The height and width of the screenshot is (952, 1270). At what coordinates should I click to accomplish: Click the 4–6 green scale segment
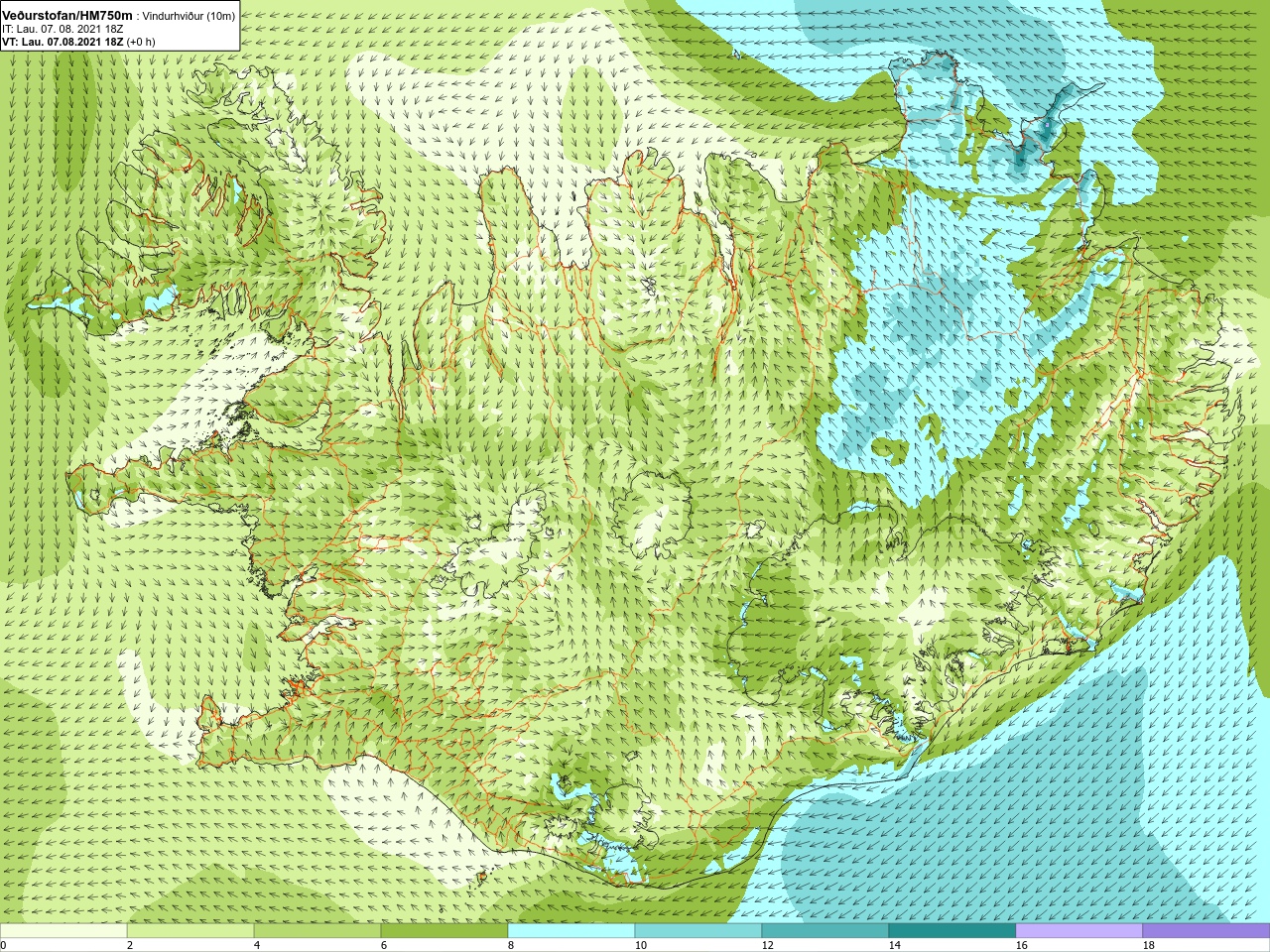click(x=317, y=931)
